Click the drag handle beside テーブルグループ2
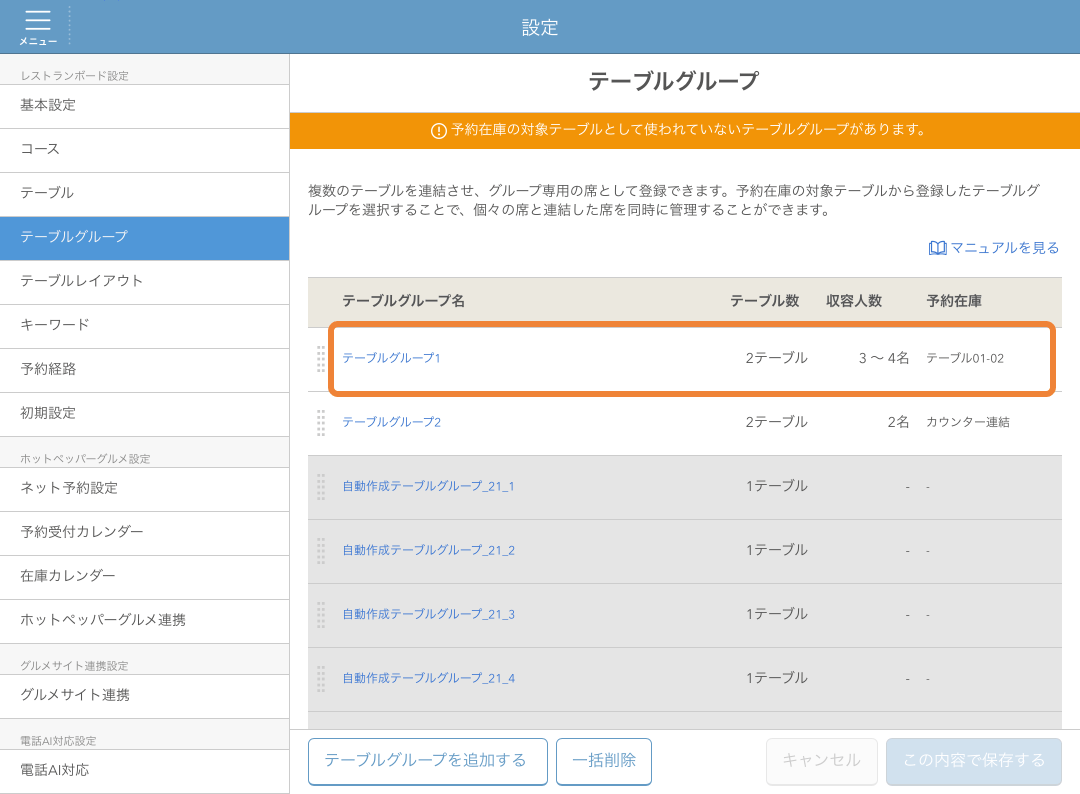The height and width of the screenshot is (794, 1080). [321, 423]
